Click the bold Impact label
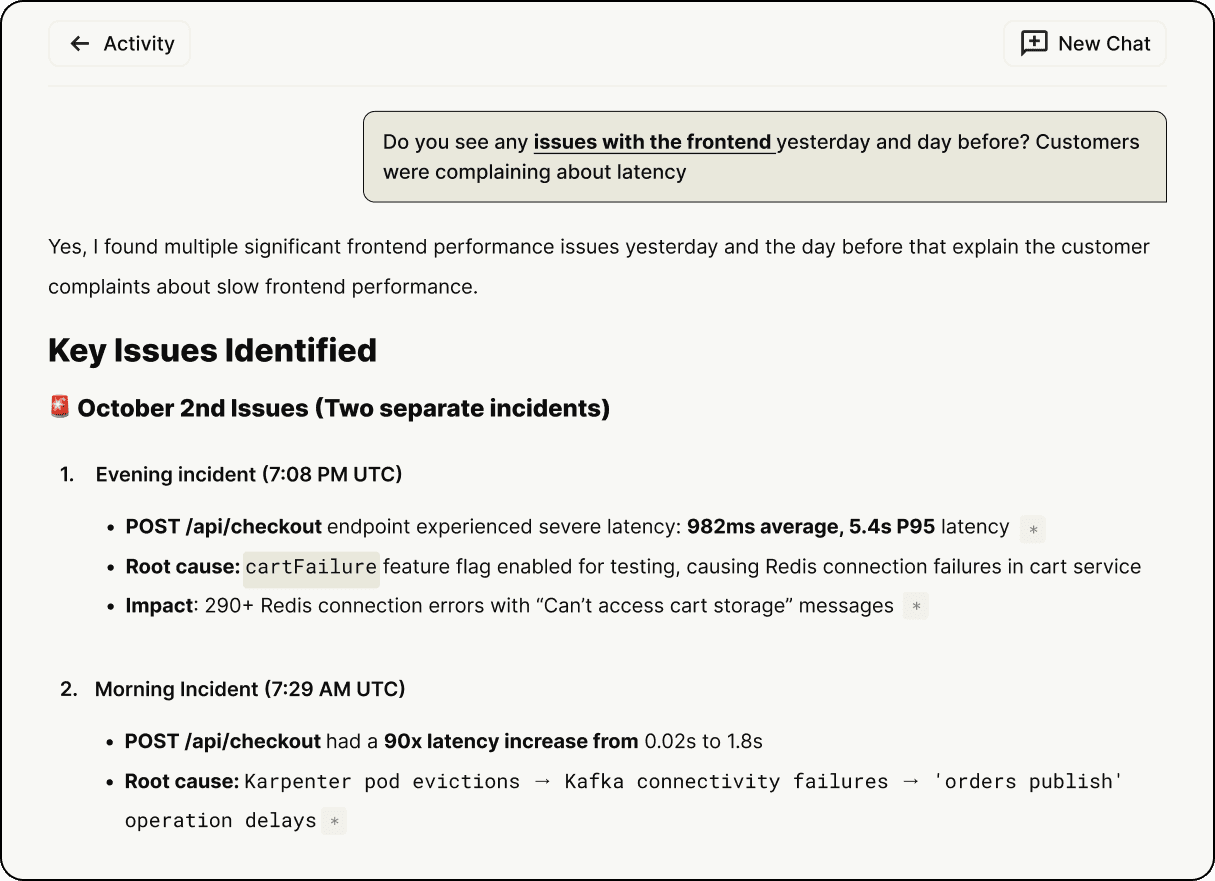 point(159,606)
